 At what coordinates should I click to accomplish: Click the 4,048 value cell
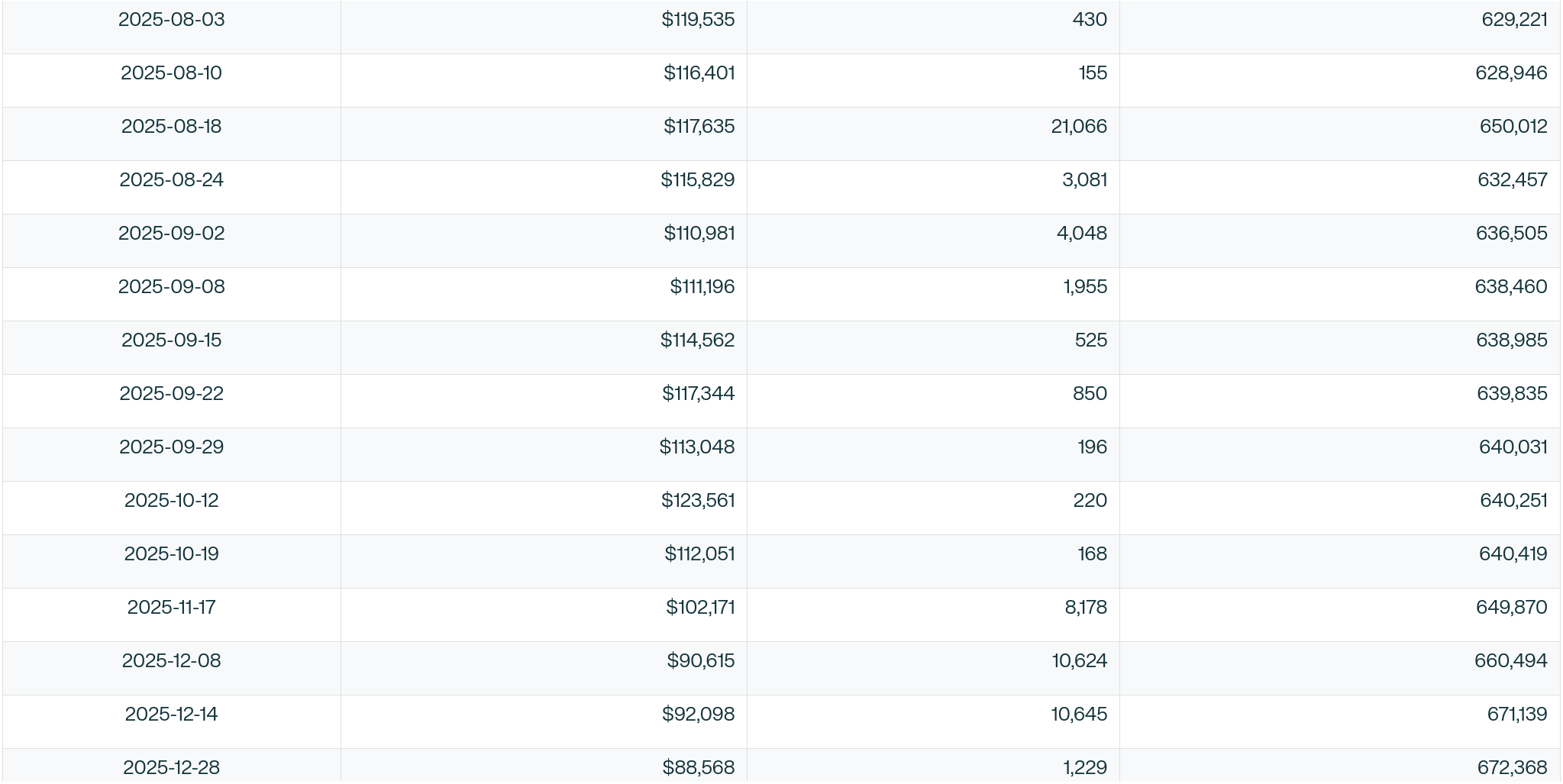click(x=1081, y=234)
